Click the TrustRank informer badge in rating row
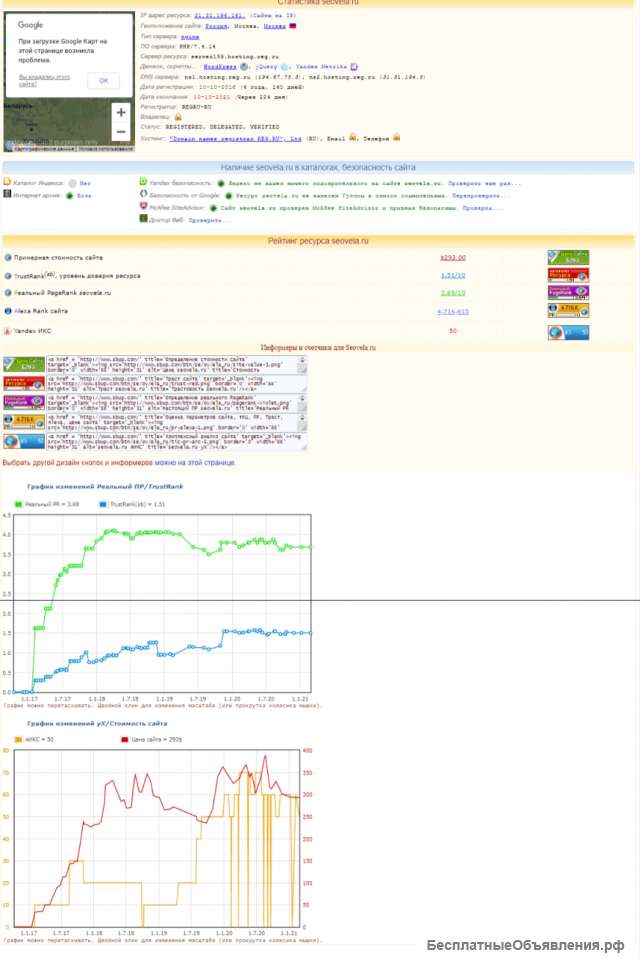This screenshot has width=640, height=958. point(567,275)
